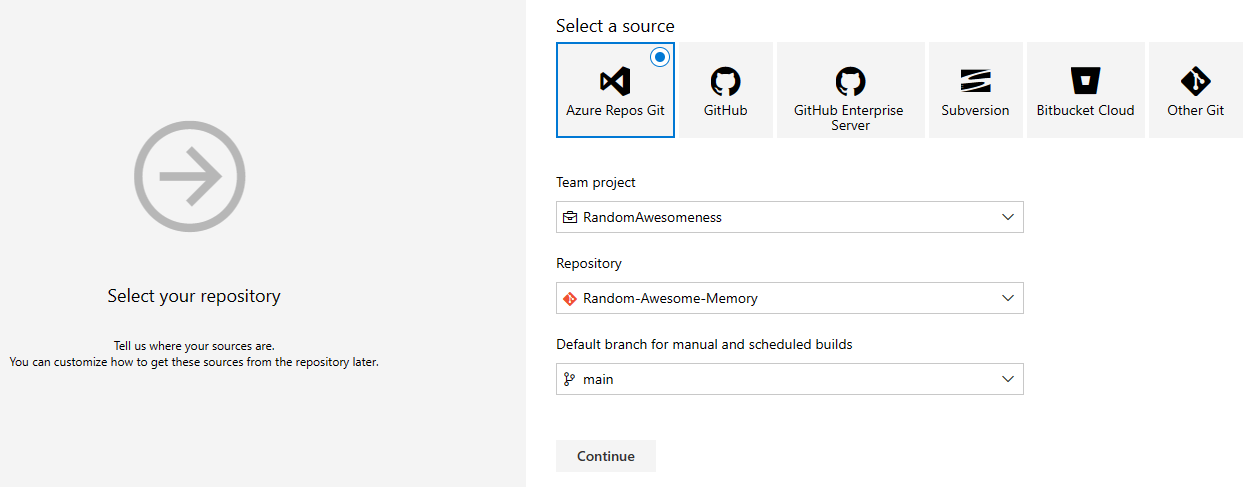Select the Azure Repos Git source icon

615,81
